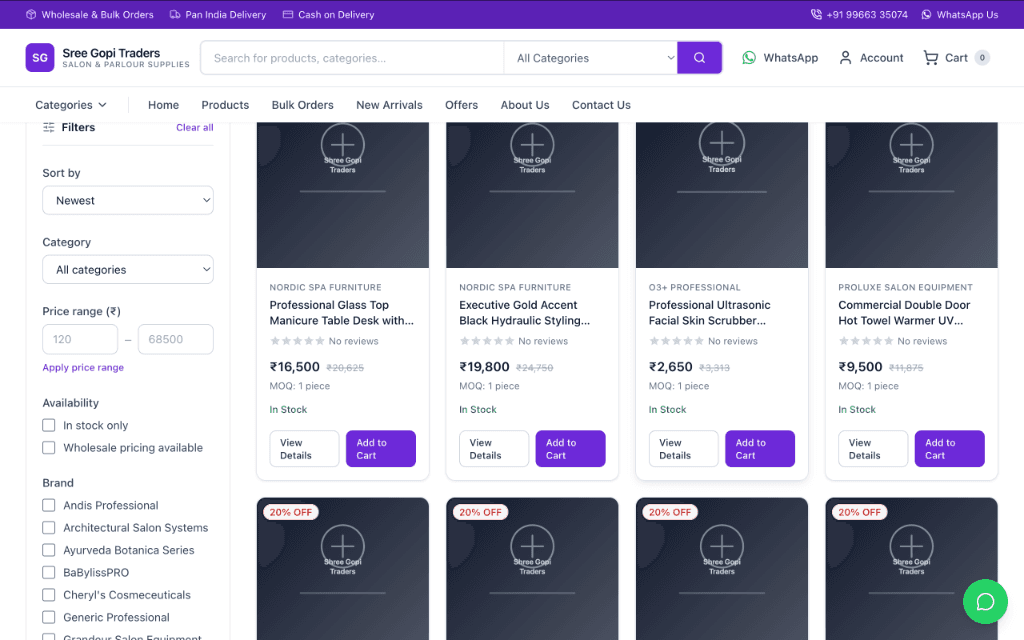Open Professional Ultrasonic Facial Skin Scrubber image

click(x=722, y=195)
